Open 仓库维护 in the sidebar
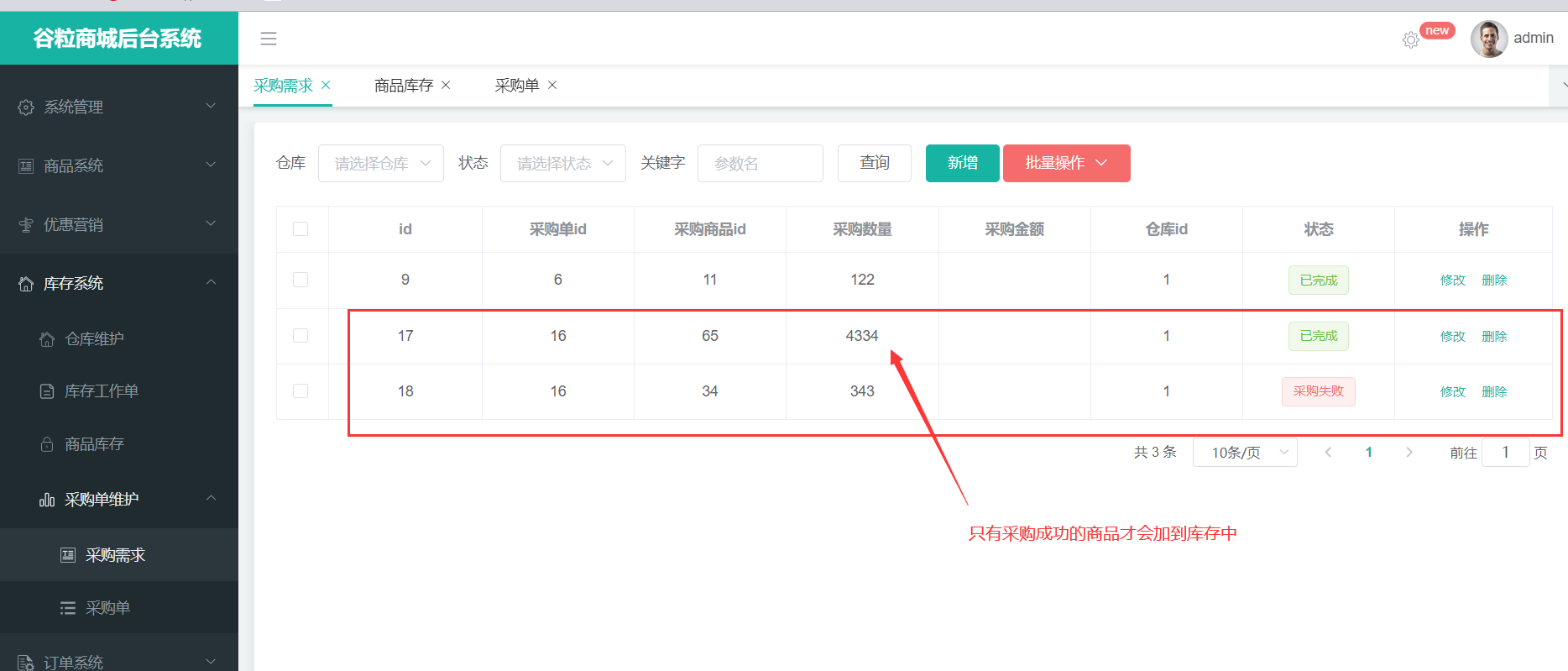This screenshot has width=1568, height=671. tap(119, 338)
